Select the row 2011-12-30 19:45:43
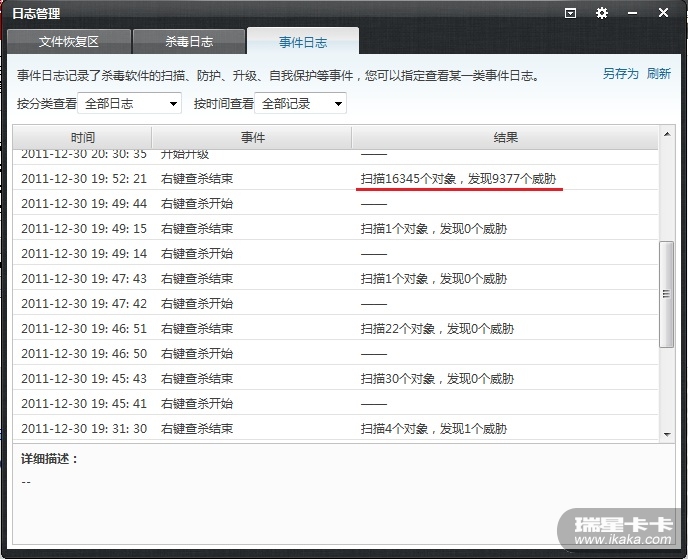 point(336,379)
